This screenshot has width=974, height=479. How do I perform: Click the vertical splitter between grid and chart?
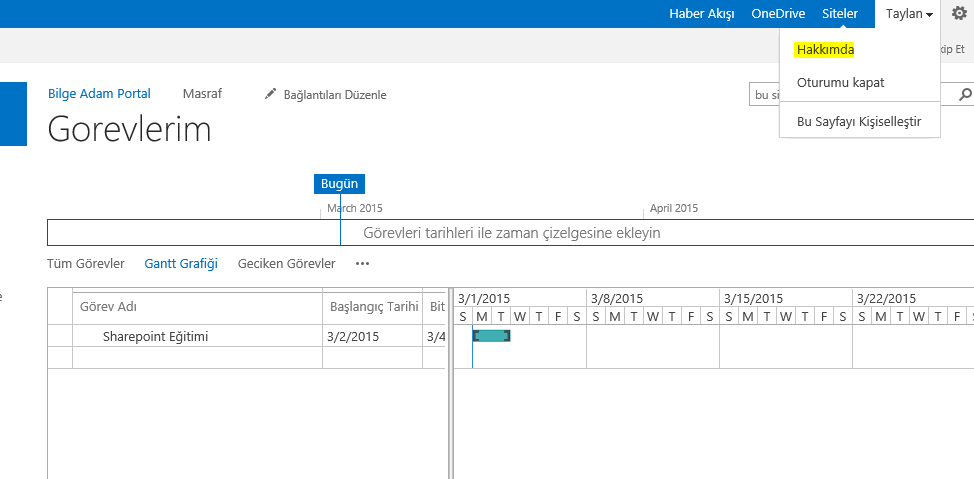pyautogui.click(x=450, y=383)
